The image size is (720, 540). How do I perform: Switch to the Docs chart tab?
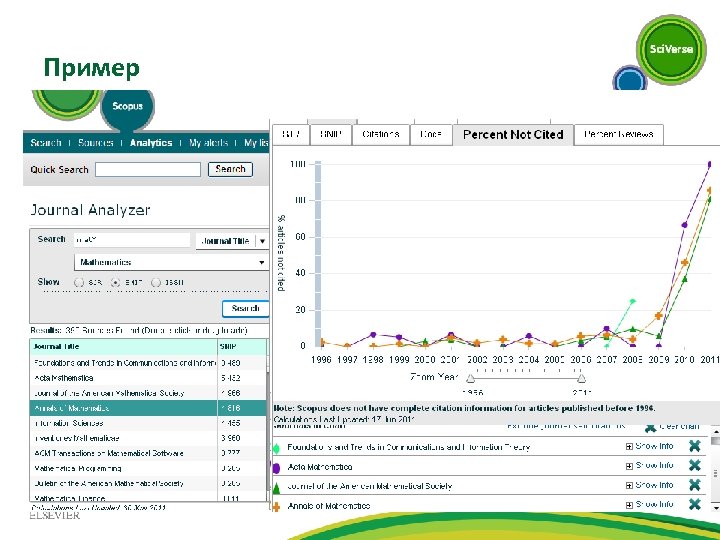[431, 135]
